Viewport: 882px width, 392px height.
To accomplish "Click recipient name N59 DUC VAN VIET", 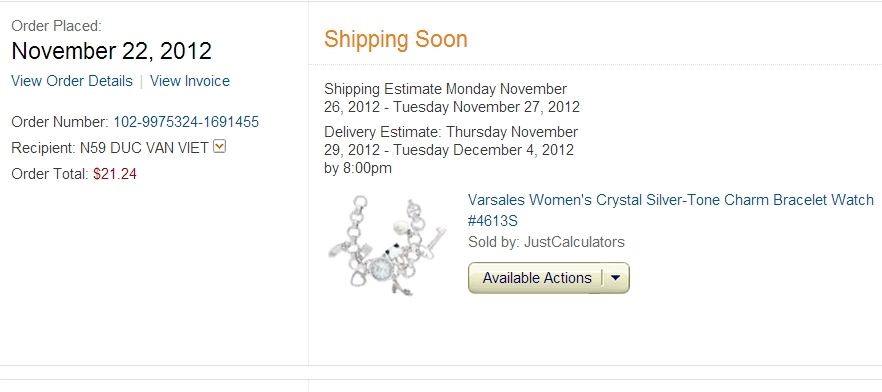I will [x=144, y=148].
